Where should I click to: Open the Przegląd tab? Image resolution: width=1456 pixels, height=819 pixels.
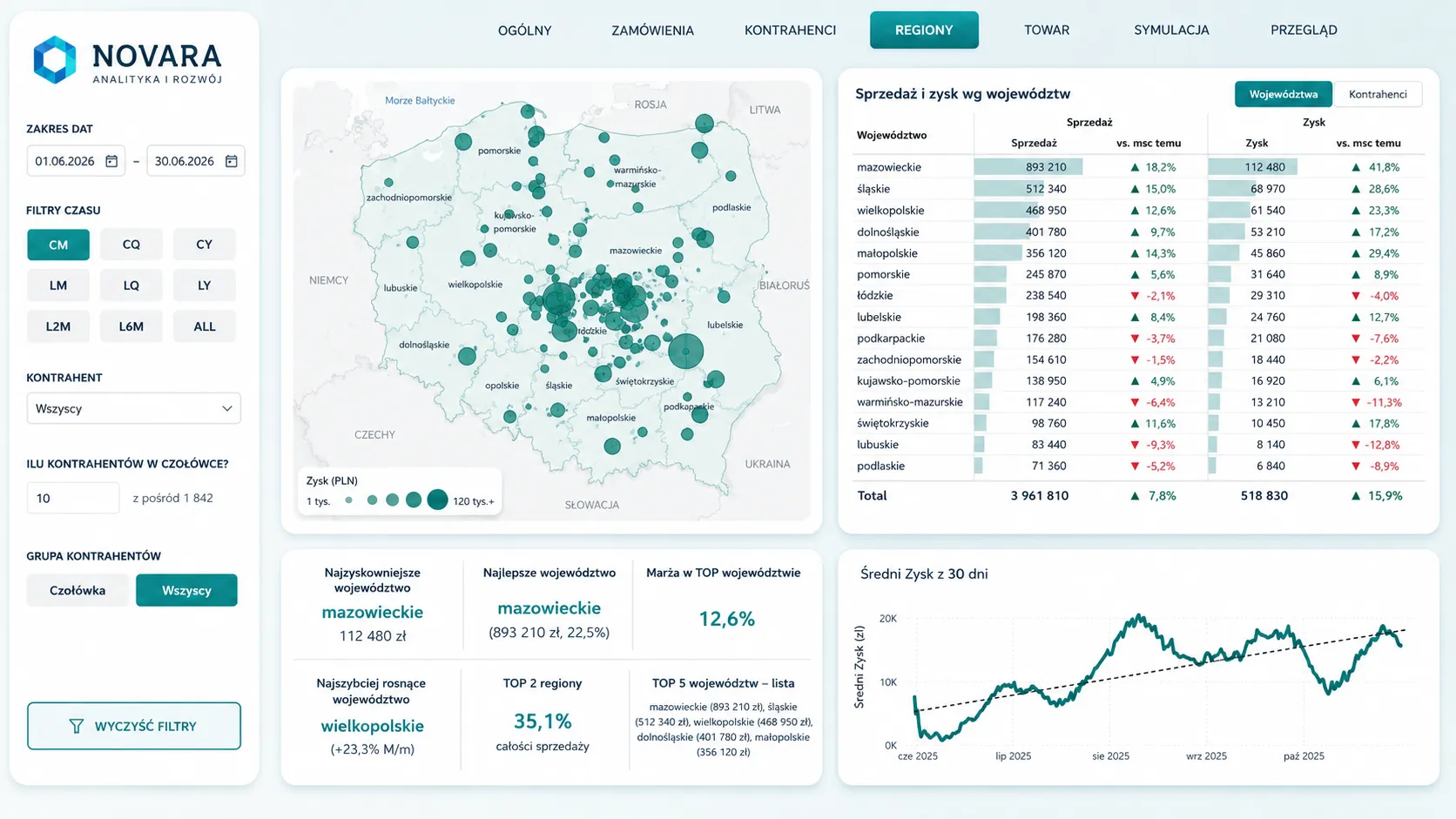[x=1304, y=30]
